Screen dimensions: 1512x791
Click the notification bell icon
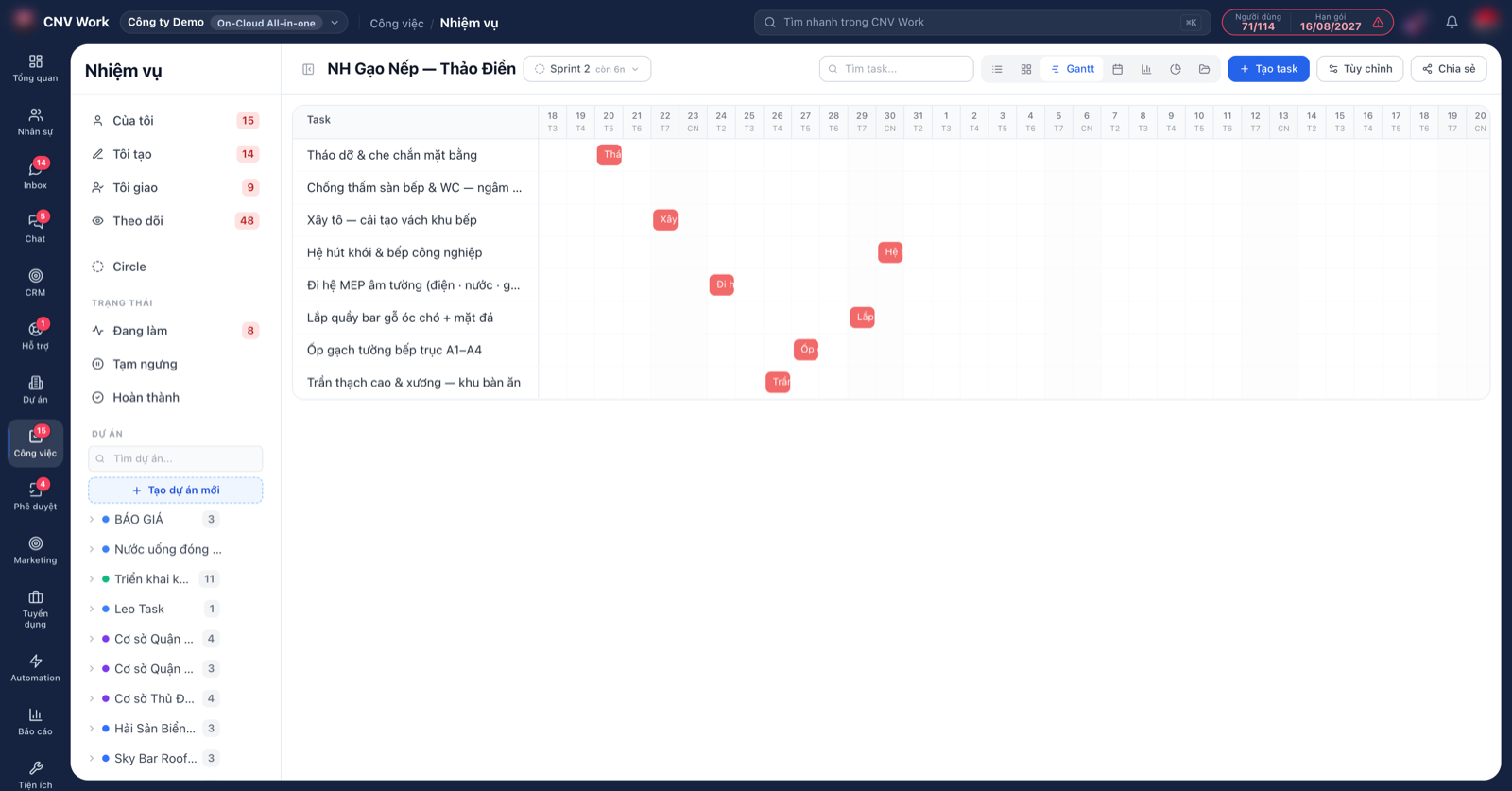click(1452, 22)
